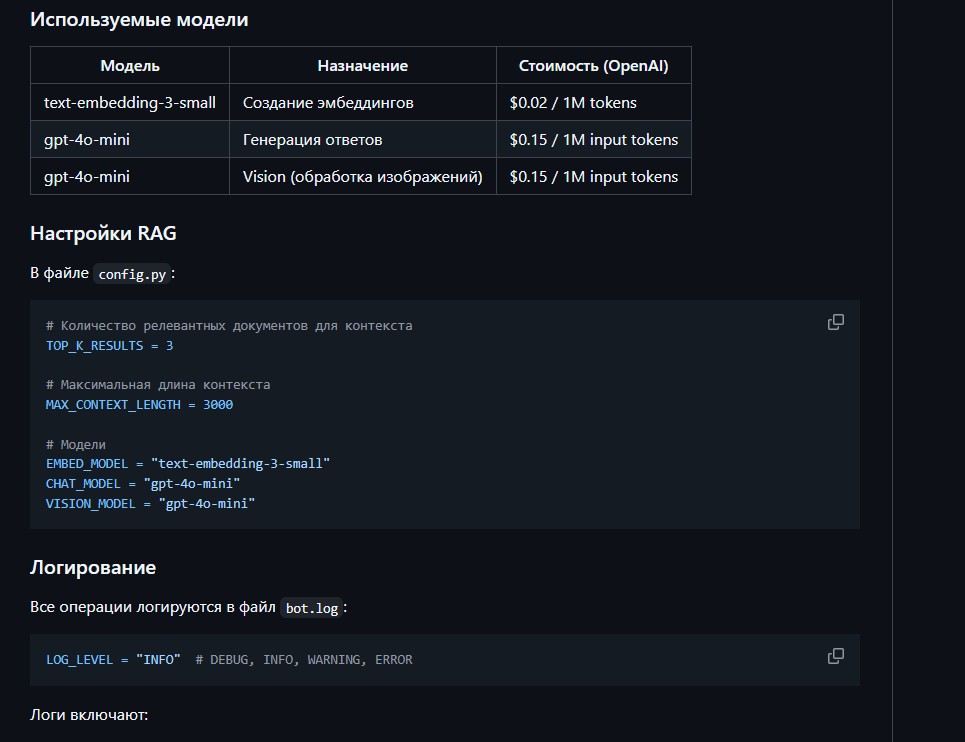Click the "Стоимость (OpenAI)" column header
Viewport: 965px width, 742px height.
pyautogui.click(x=593, y=66)
